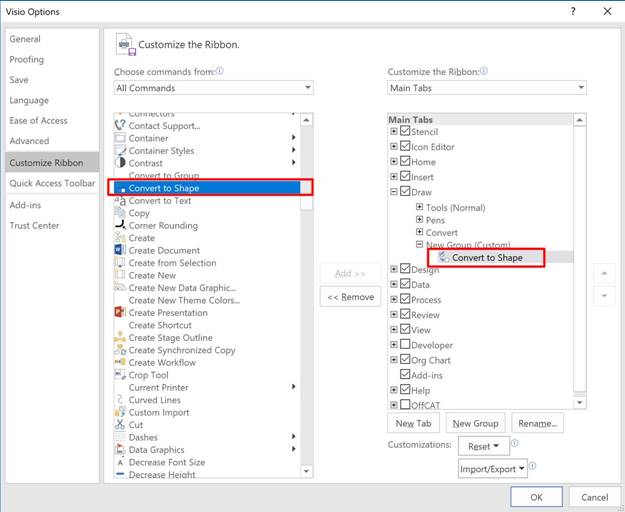The image size is (625, 512).
Task: Click the Create Workflow icon
Action: pyautogui.click(x=120, y=362)
